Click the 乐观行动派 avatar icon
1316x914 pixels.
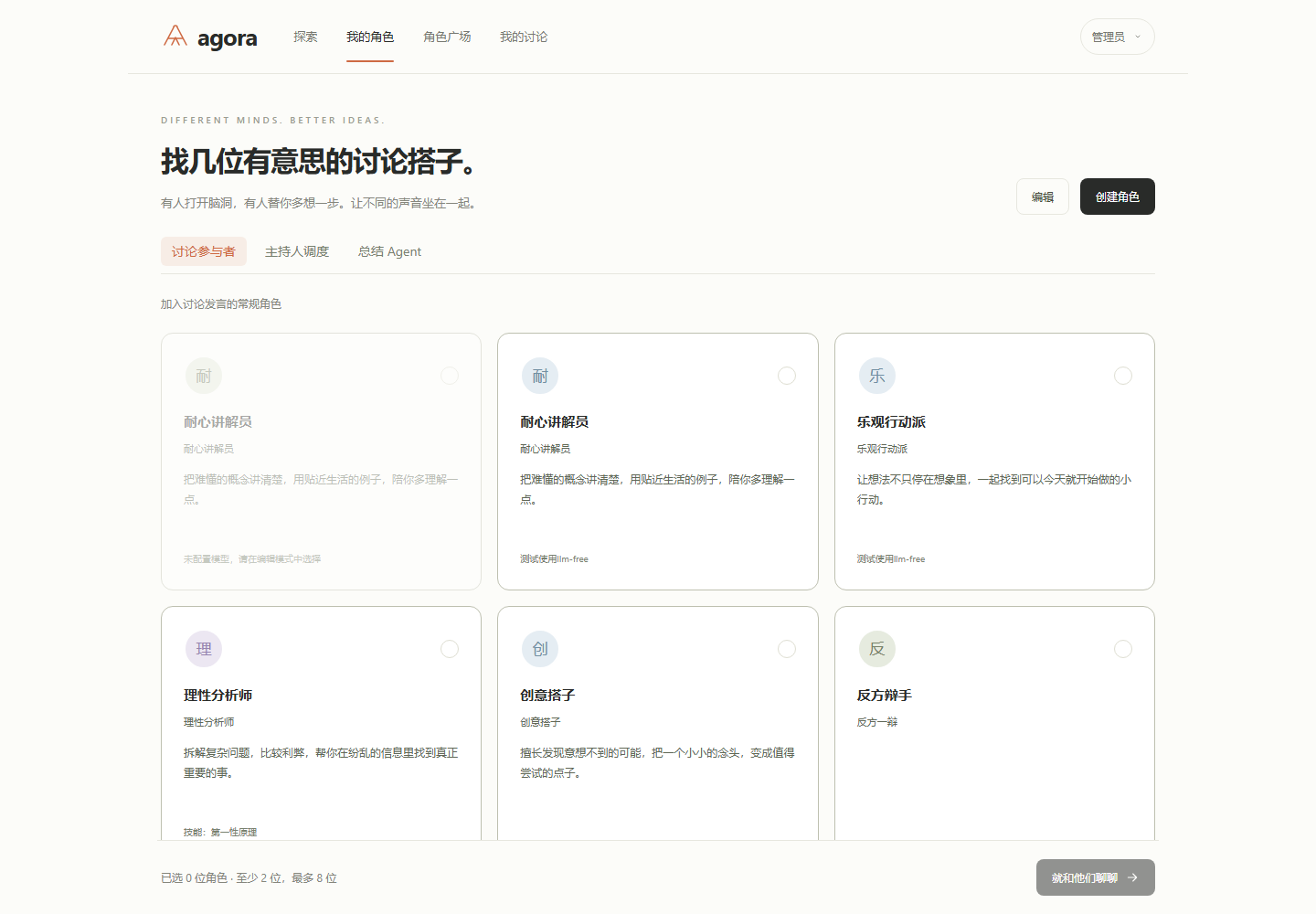877,376
